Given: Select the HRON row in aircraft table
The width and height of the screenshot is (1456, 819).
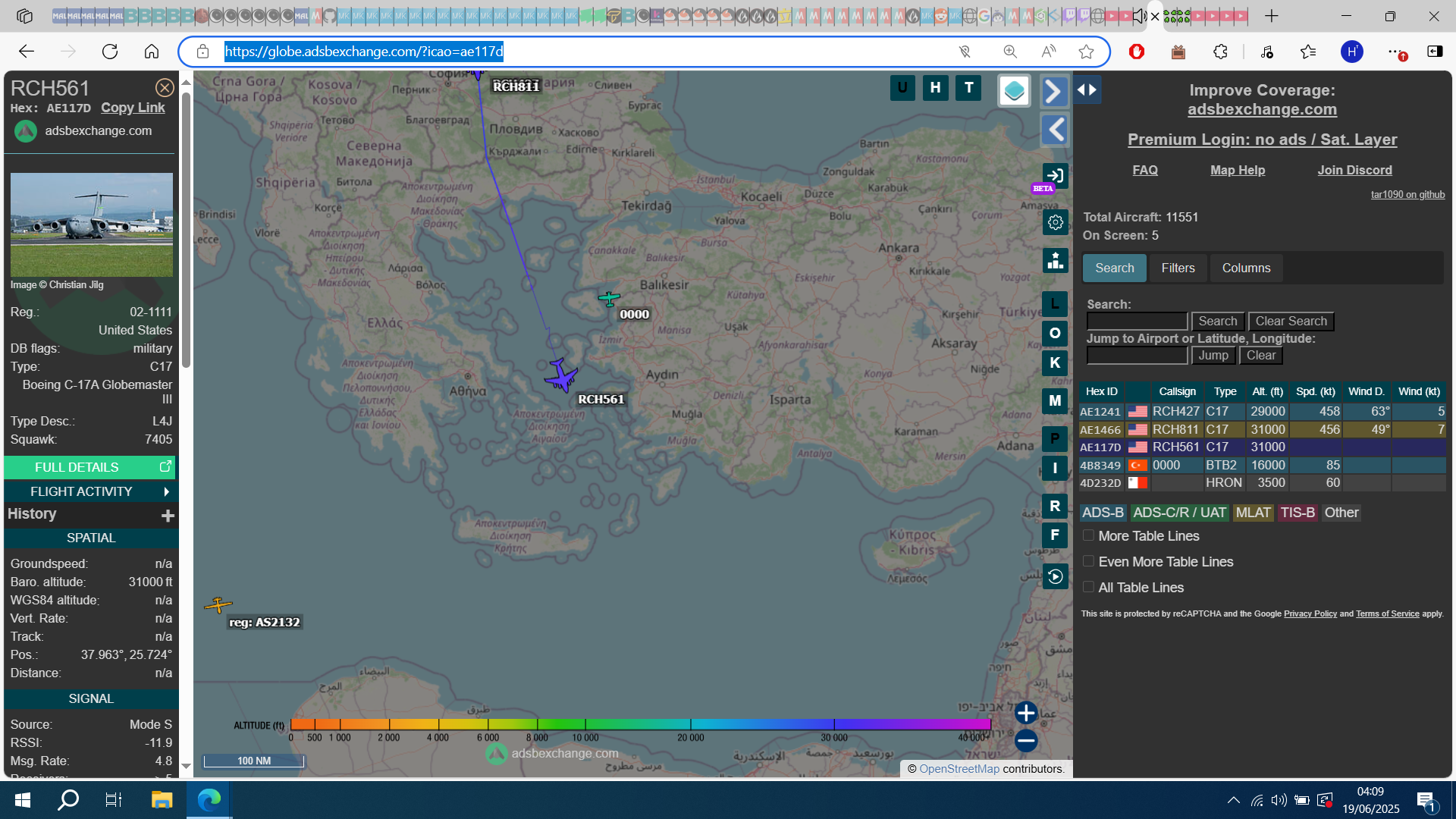Looking at the screenshot, I should 1262,483.
